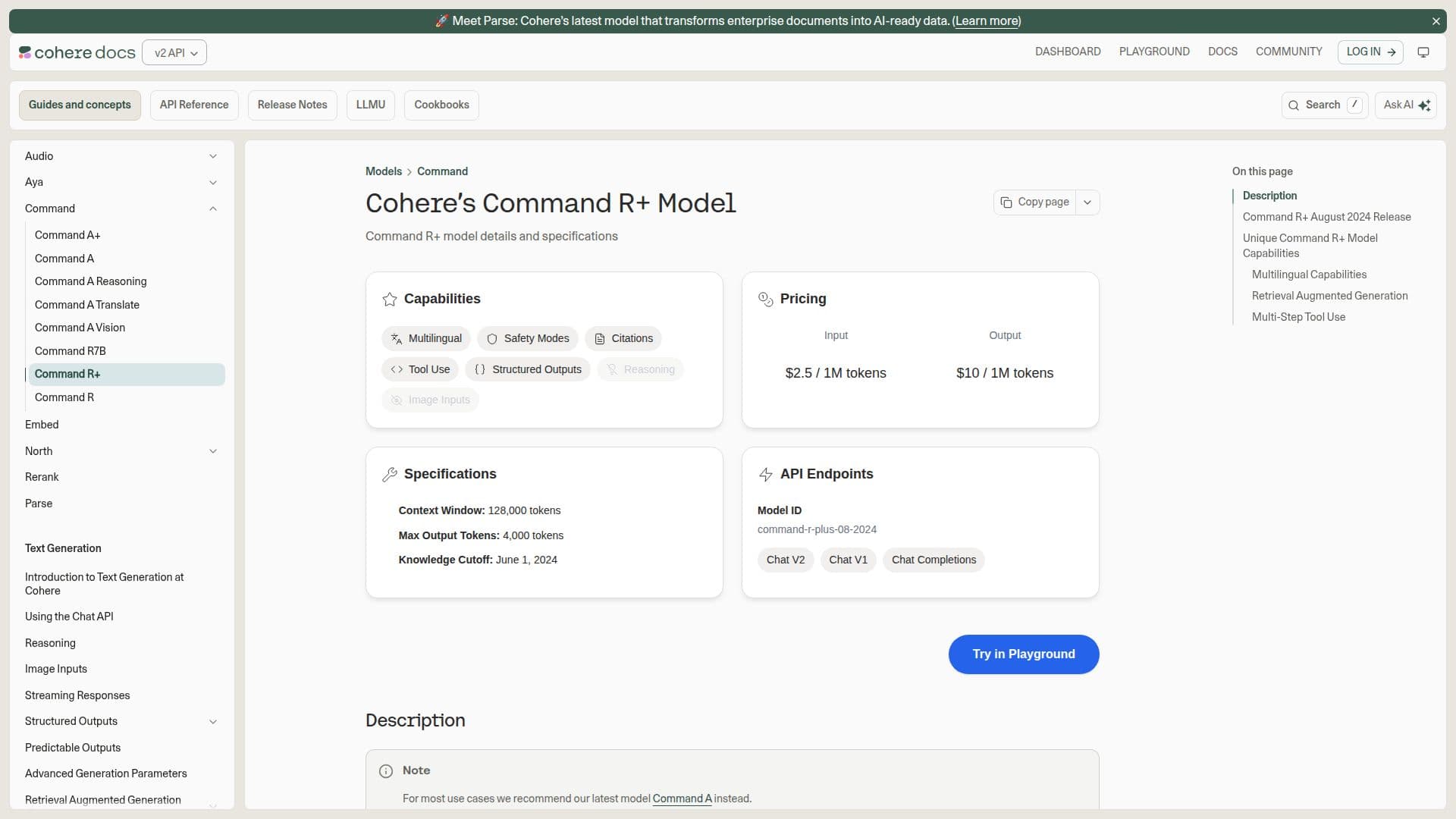Jump to Multi-Step Tool Use section

1299,317
